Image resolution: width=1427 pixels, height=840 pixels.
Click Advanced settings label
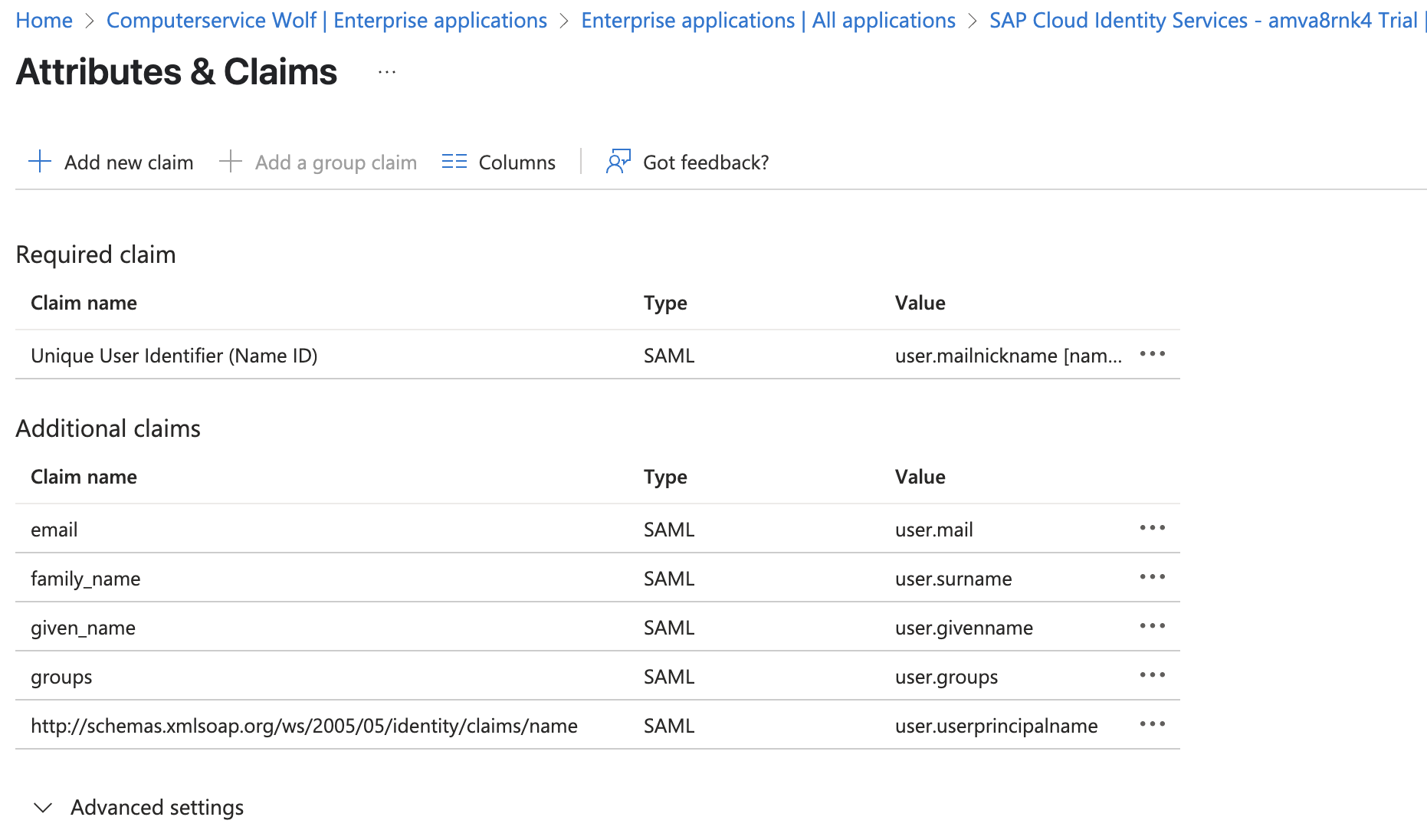(157, 808)
